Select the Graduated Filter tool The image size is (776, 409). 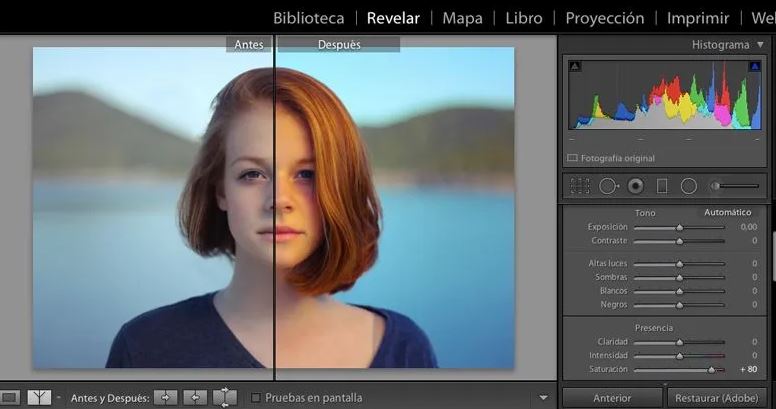[661, 186]
